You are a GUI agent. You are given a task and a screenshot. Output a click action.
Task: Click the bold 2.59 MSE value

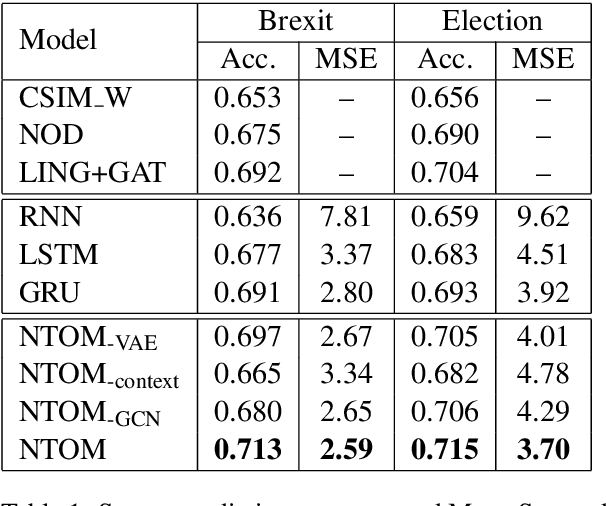346,449
